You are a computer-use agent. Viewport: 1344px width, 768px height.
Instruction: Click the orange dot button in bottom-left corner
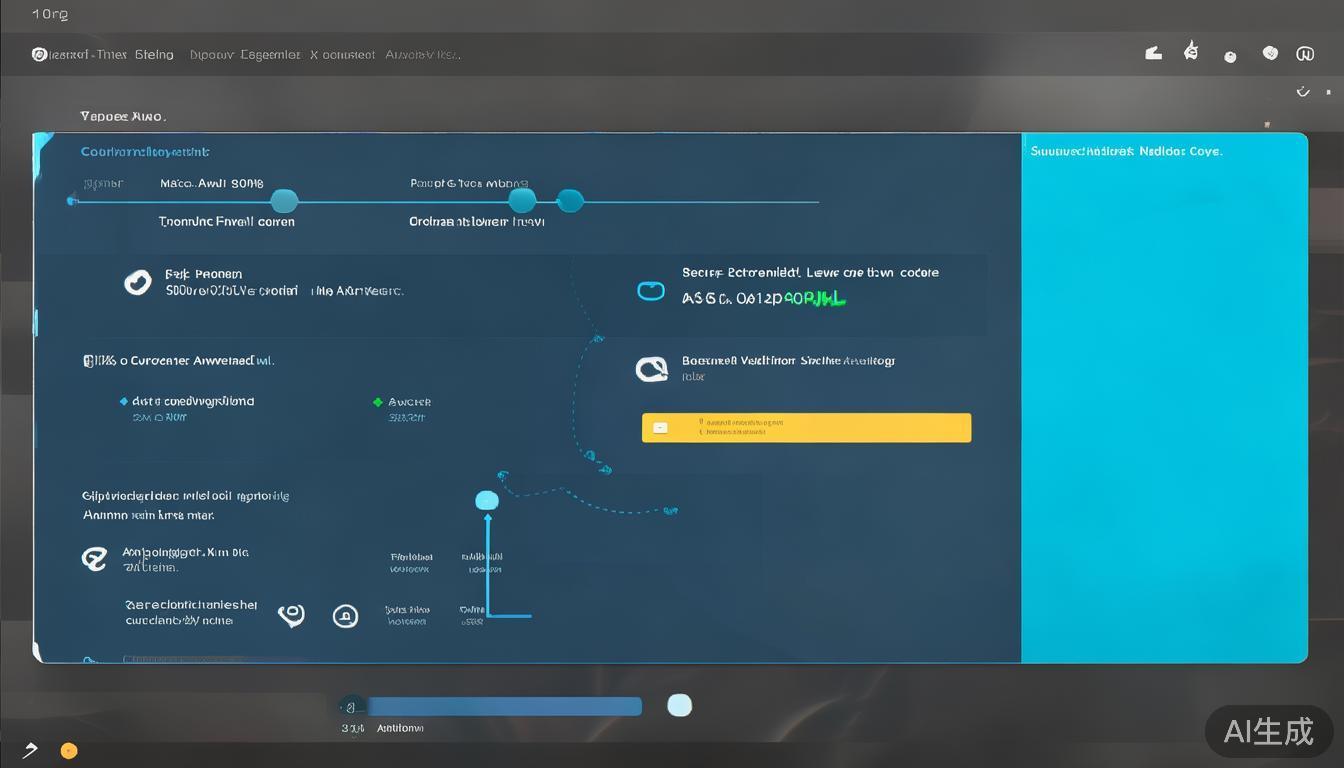[x=69, y=751]
